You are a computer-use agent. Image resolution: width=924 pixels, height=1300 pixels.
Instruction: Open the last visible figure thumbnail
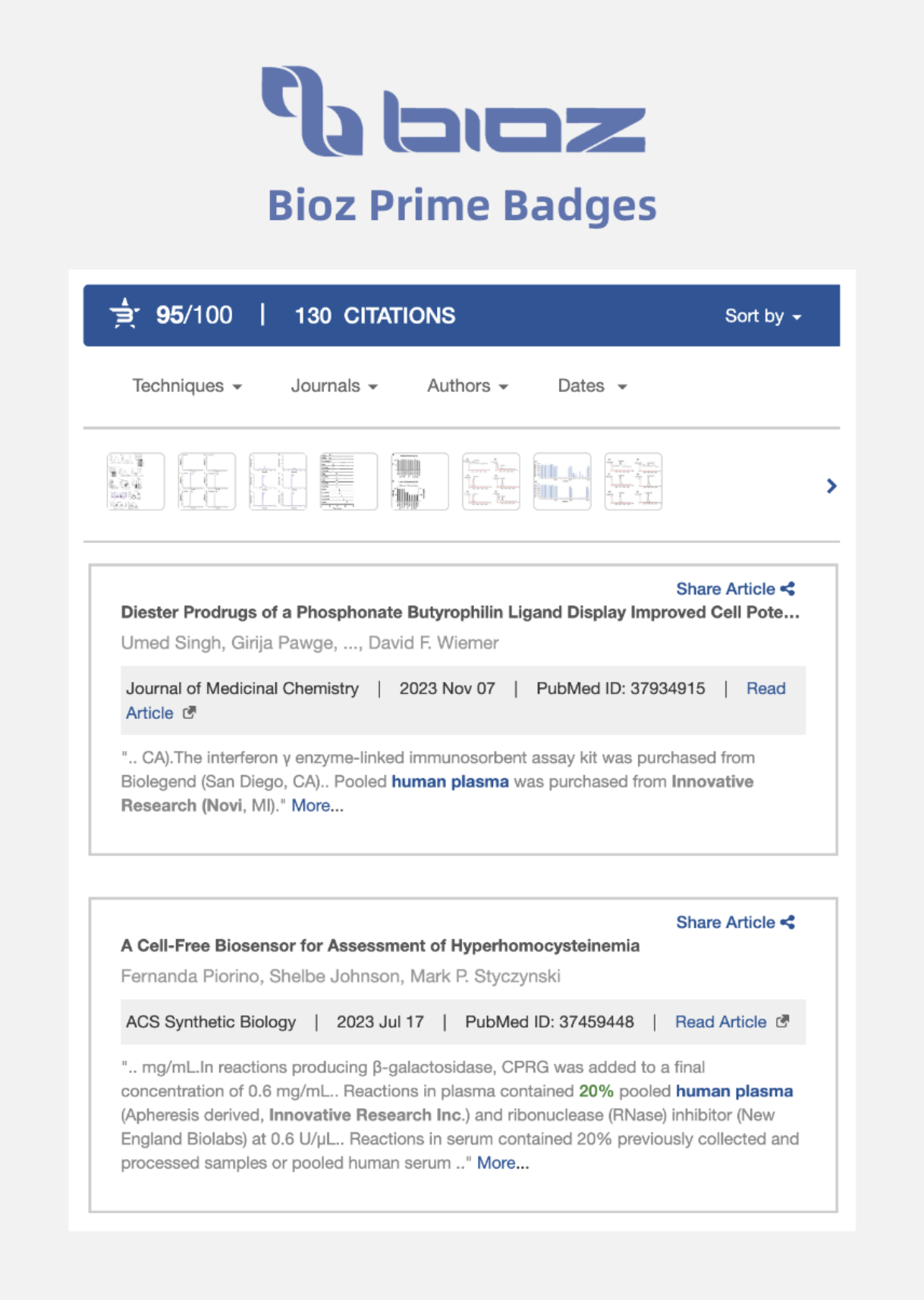tap(633, 482)
